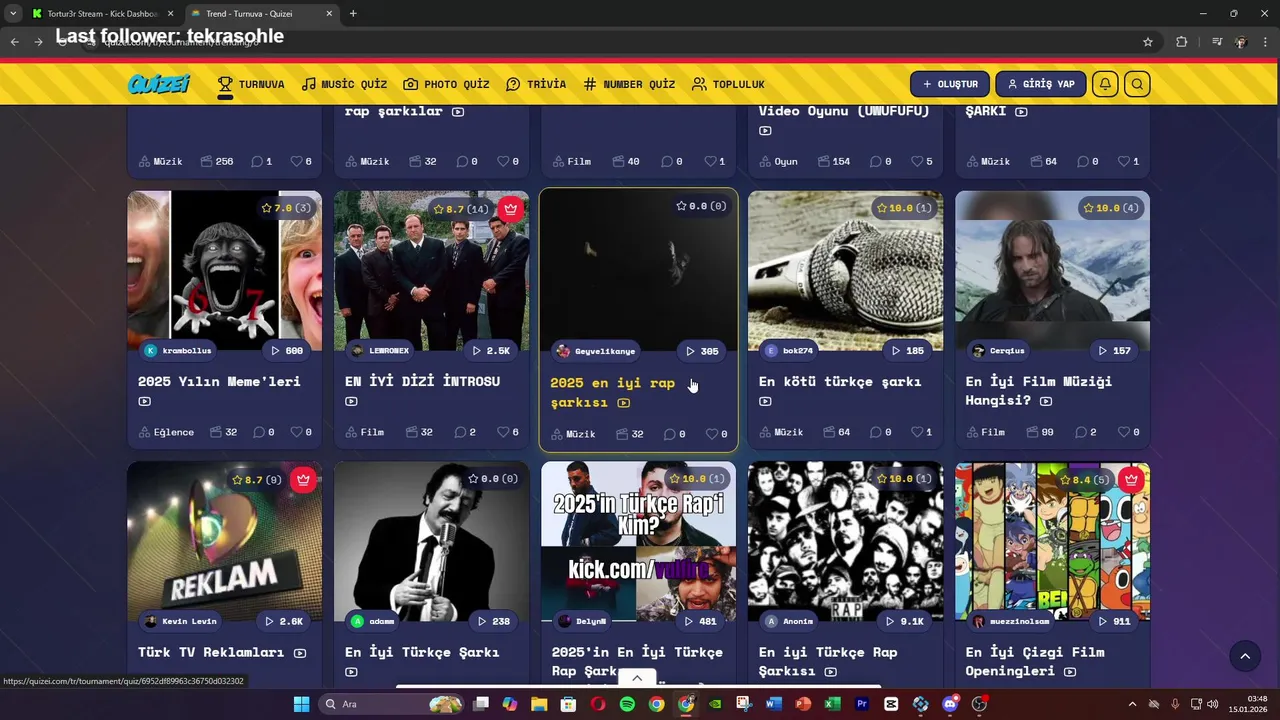Open the Topluluk community page
The height and width of the screenshot is (720, 1280).
(728, 84)
